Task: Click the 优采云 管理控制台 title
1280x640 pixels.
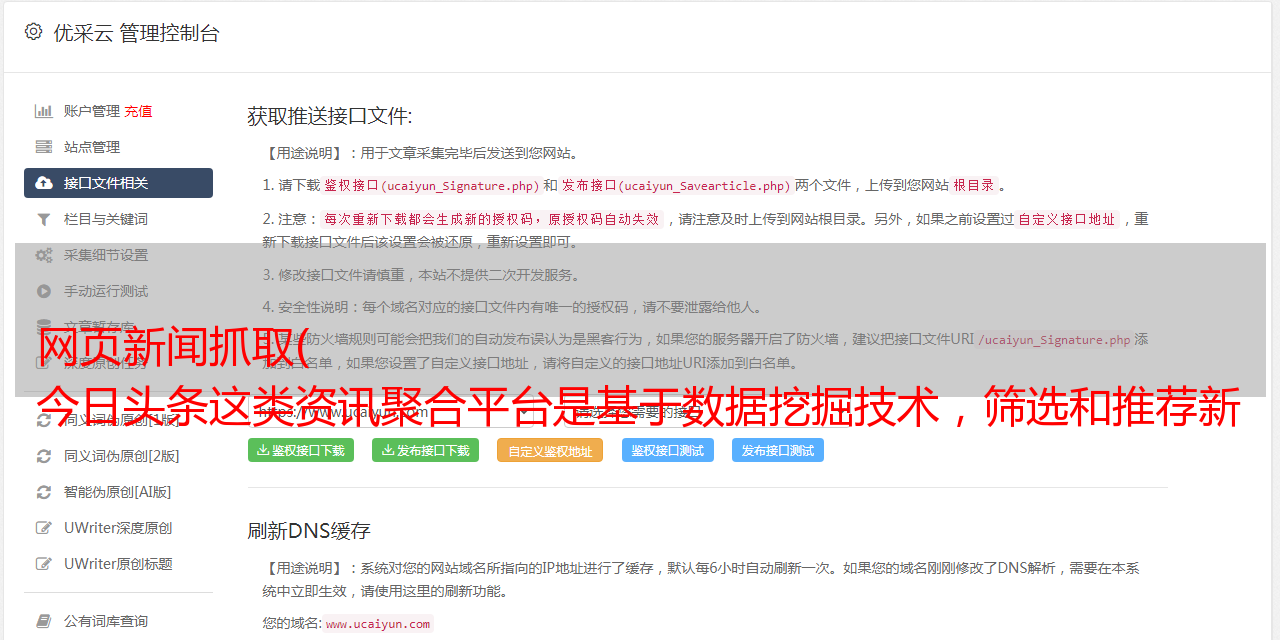Action: coord(136,33)
